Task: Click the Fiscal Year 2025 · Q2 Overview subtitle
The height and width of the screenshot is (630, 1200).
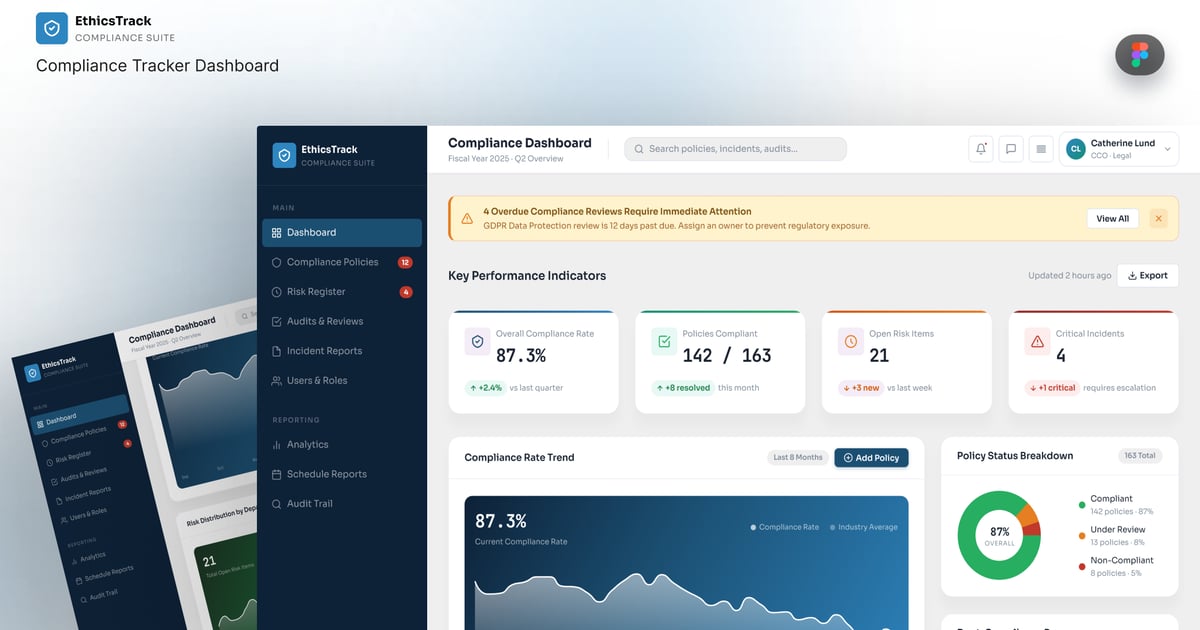Action: pos(506,159)
